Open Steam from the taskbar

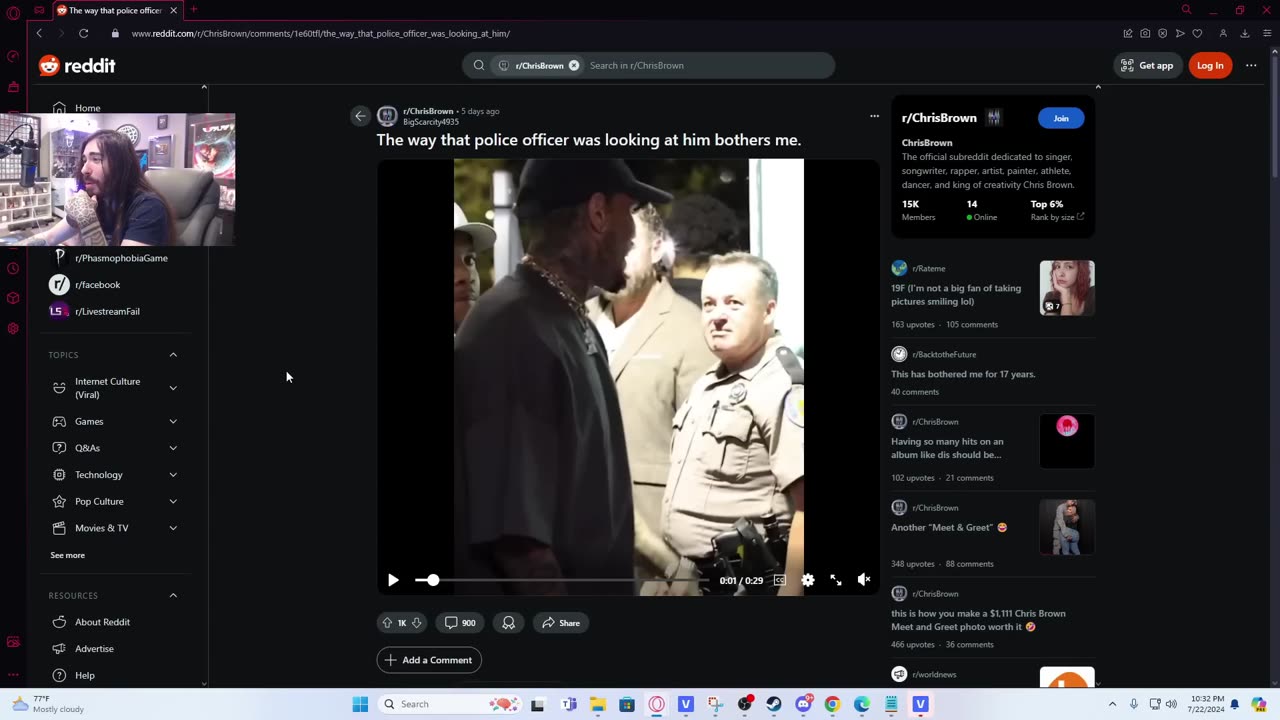click(x=774, y=704)
